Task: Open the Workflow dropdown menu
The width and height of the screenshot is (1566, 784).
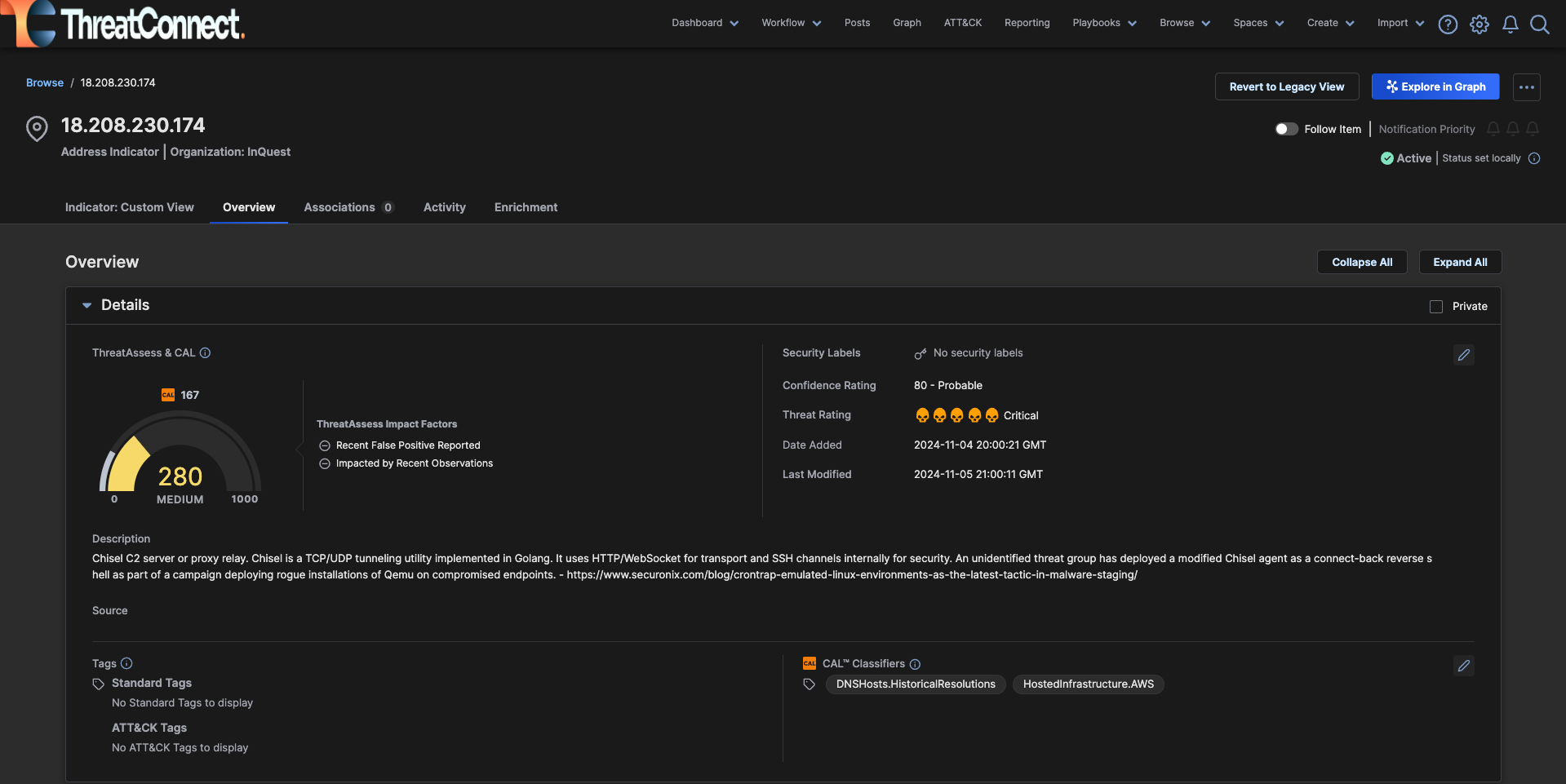Action: point(792,23)
